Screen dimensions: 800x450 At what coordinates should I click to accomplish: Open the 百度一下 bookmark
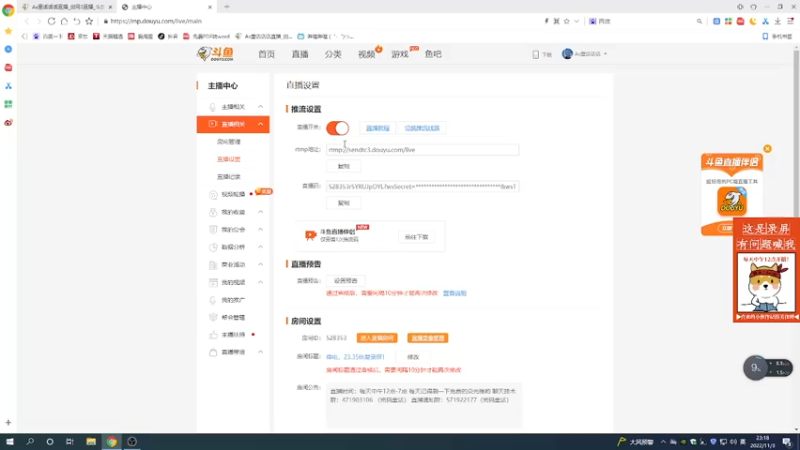[x=47, y=36]
